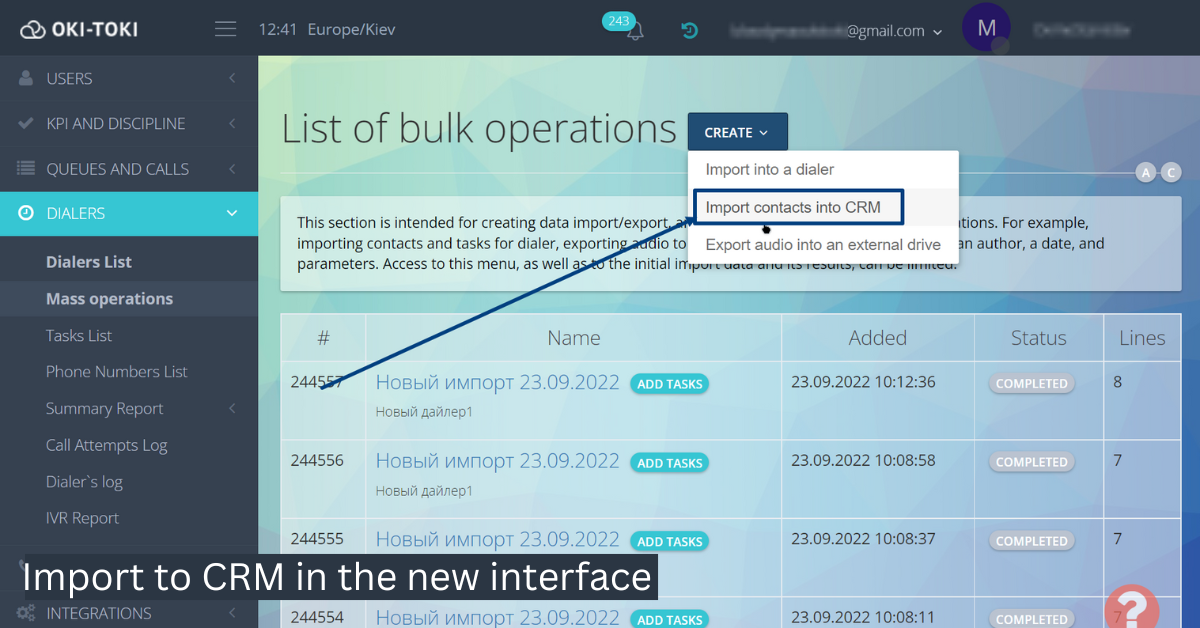Open Mass operations menu item
The width and height of the screenshot is (1200, 628).
(x=109, y=298)
